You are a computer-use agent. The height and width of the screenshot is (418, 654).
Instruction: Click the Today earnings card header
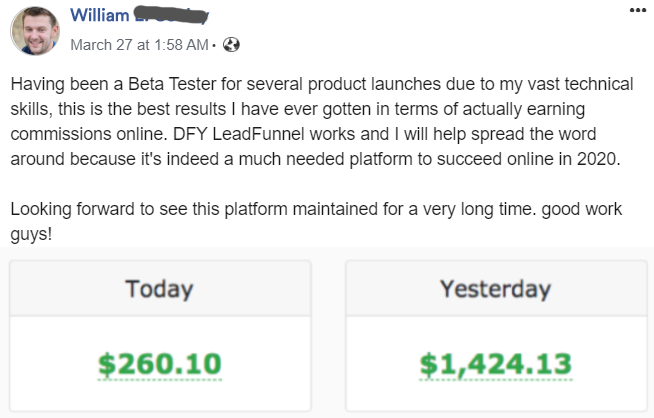[160, 290]
